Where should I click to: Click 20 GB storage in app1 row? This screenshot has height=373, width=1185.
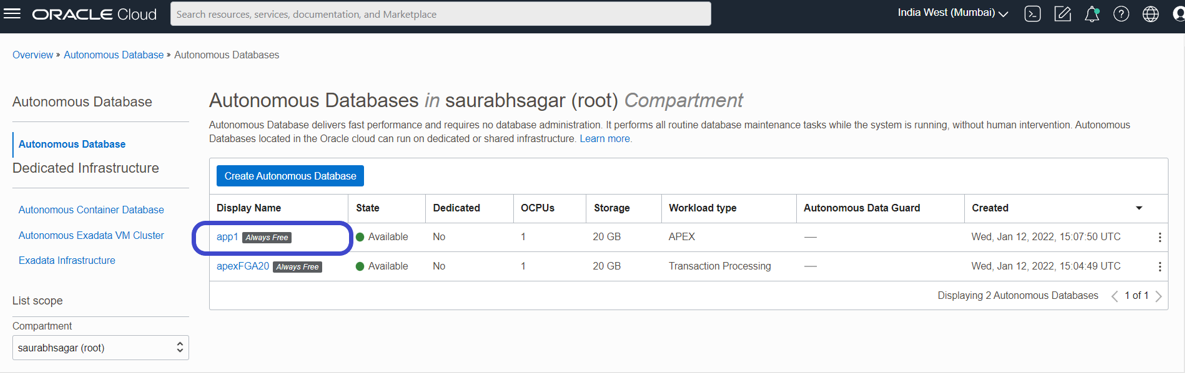click(x=608, y=237)
